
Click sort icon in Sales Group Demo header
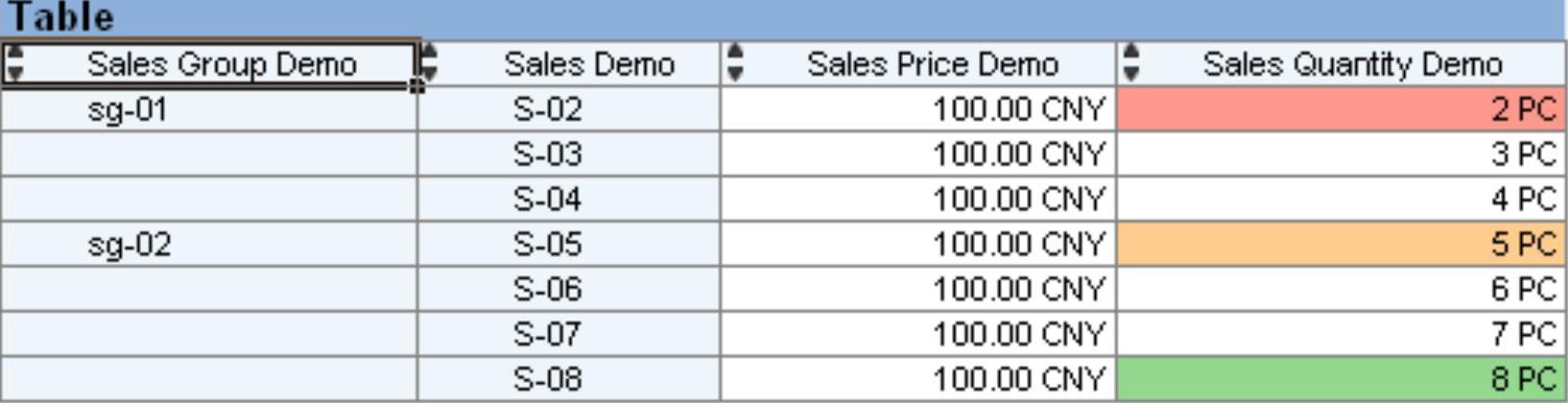pyautogui.click(x=15, y=63)
